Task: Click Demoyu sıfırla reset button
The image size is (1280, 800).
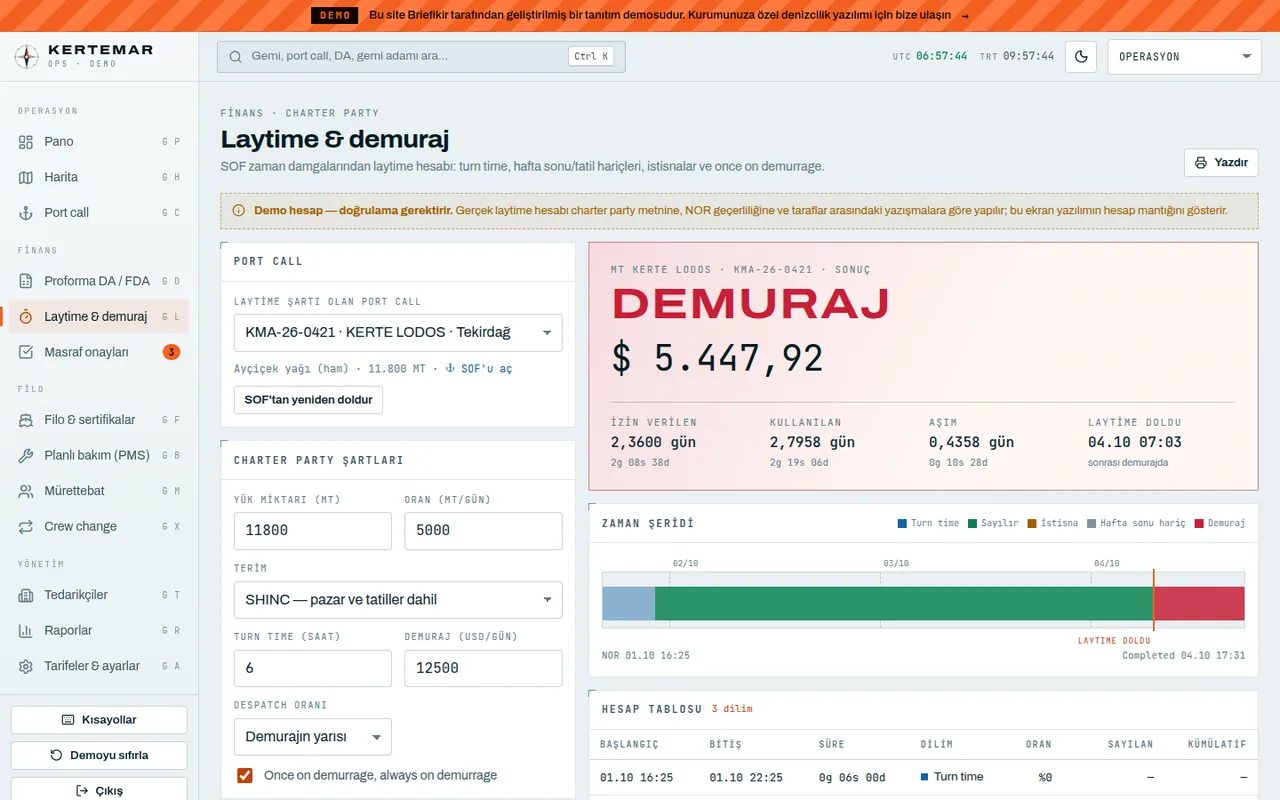Action: [x=99, y=755]
